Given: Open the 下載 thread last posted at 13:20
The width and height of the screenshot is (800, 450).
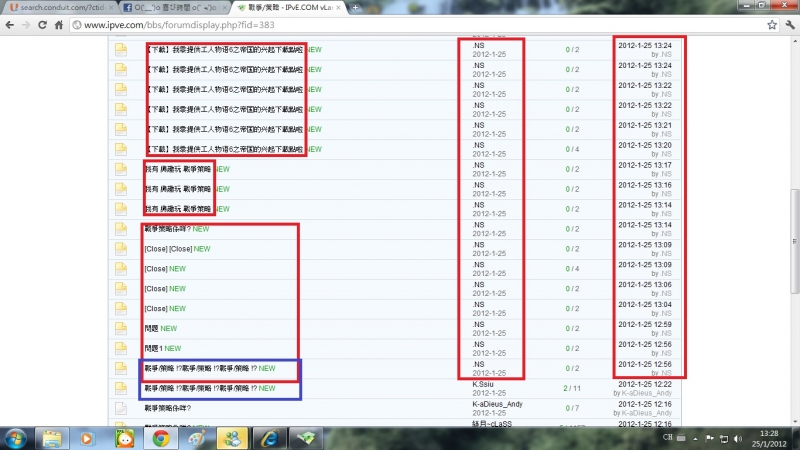Looking at the screenshot, I should pos(224,149).
